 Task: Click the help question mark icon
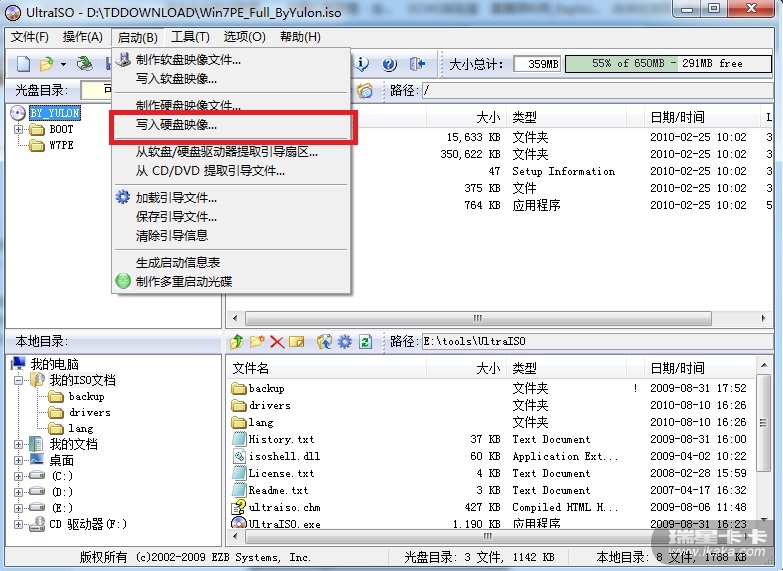click(390, 64)
